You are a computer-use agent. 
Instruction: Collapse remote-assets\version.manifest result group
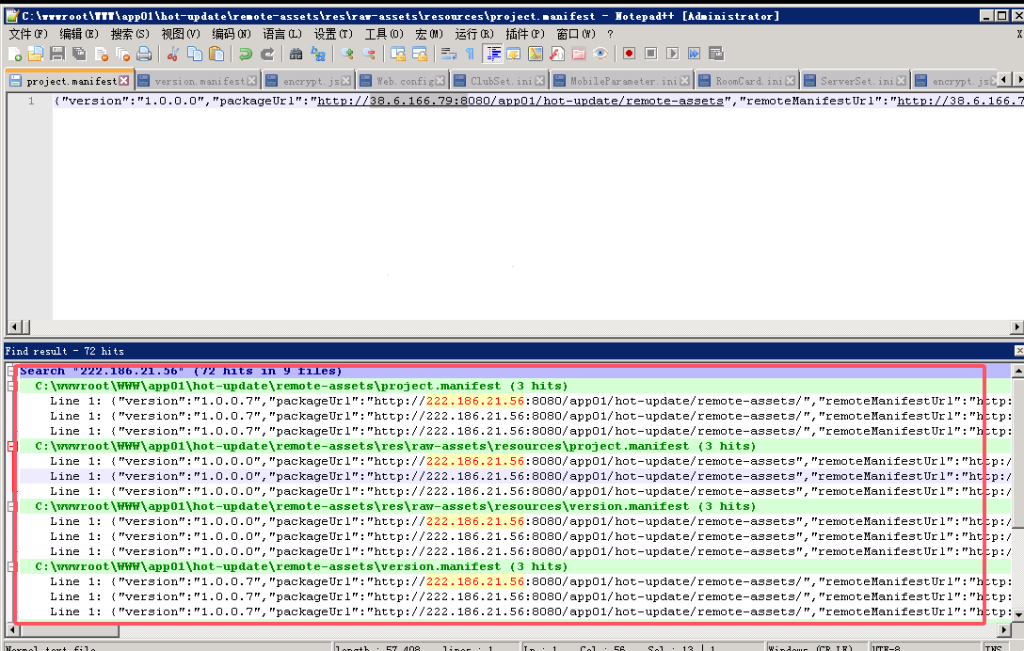[x=11, y=566]
